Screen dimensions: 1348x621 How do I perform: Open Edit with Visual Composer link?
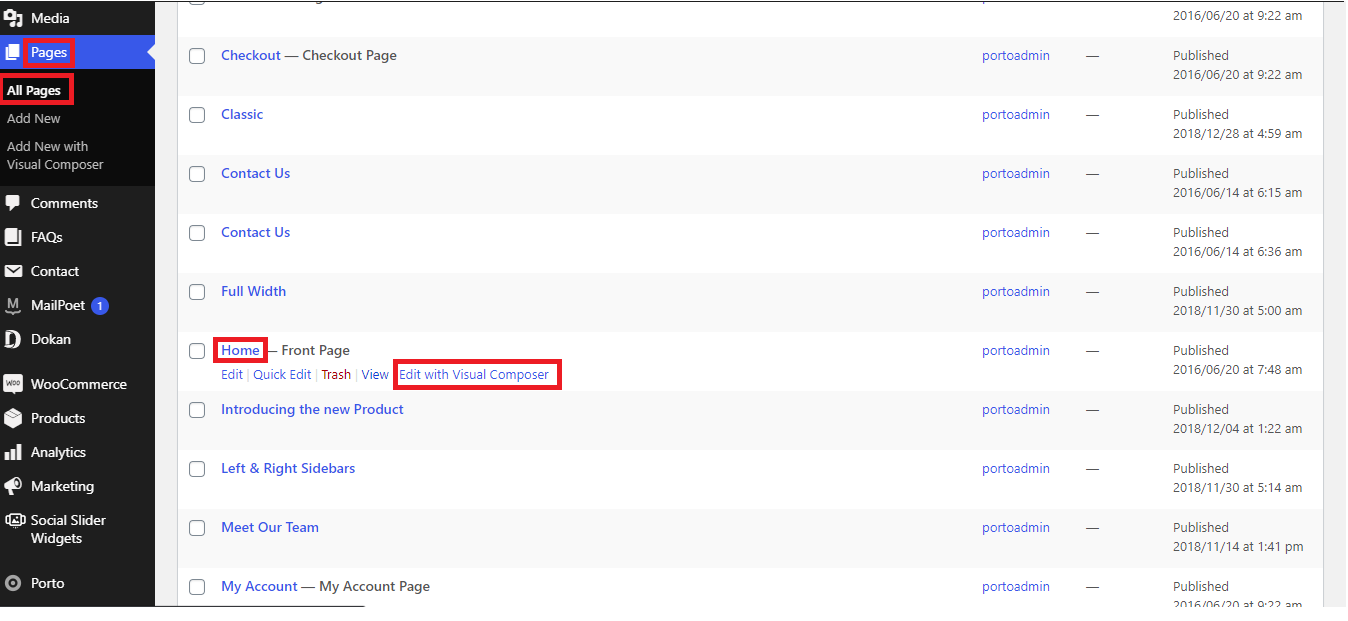click(x=474, y=374)
